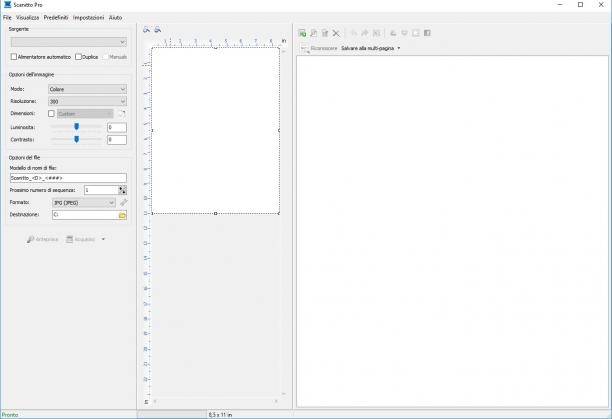Click the Sorgente group label
The width and height of the screenshot is (612, 419).
pyautogui.click(x=19, y=29)
